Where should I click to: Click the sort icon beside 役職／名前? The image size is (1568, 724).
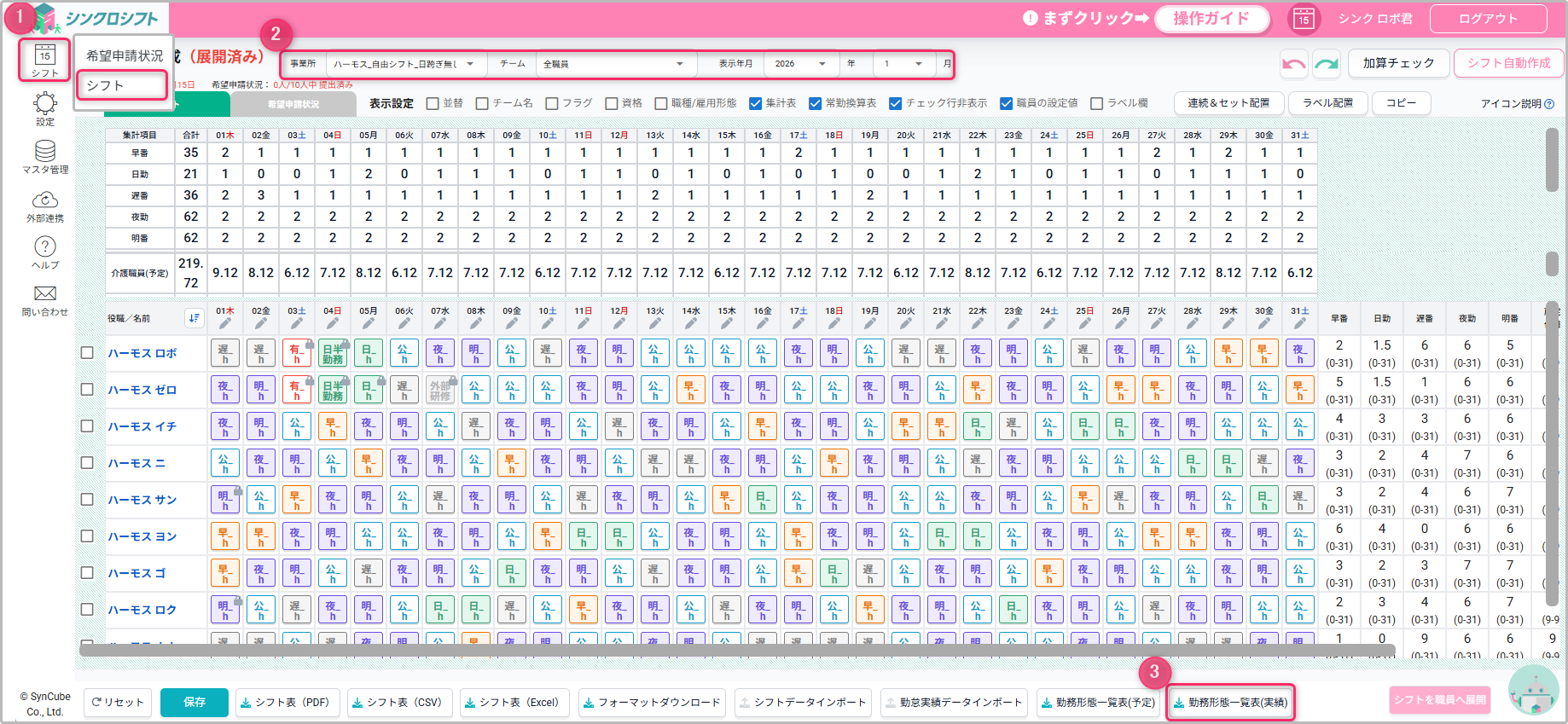pos(195,318)
